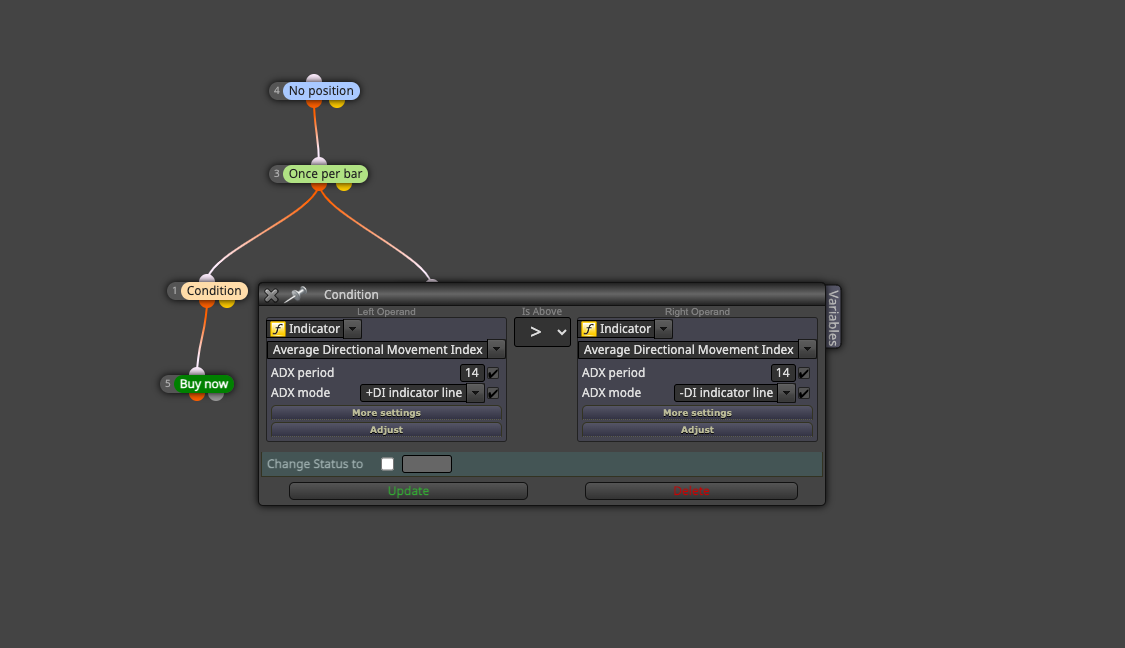Click the number 3 badge on Once per bar
This screenshot has width=1125, height=648.
tap(276, 174)
